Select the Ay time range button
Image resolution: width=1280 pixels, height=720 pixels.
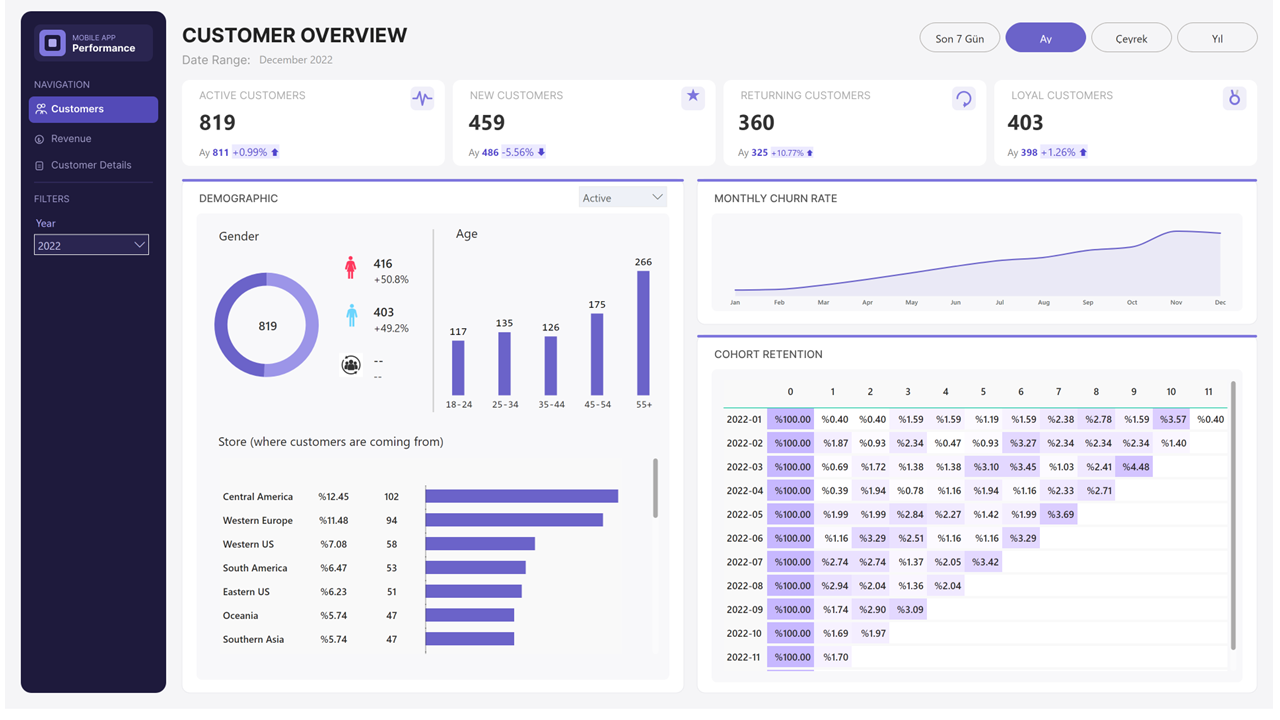(x=1045, y=37)
